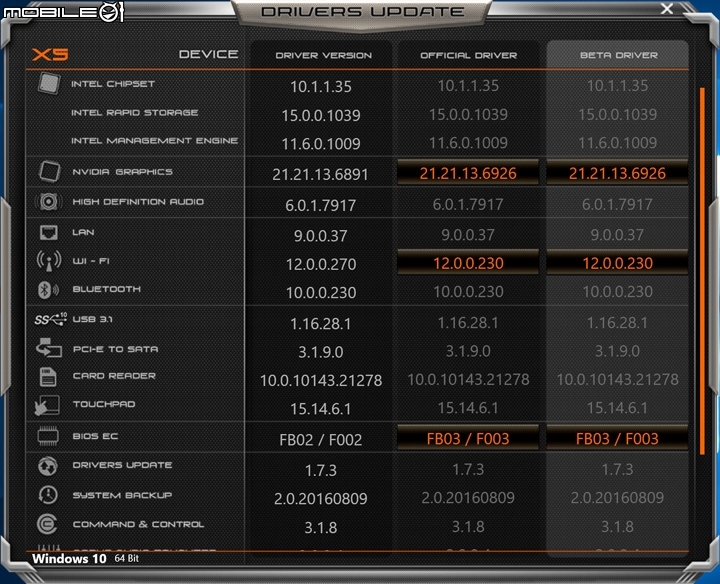Click Intel Management Engine installed version 11.6.0.1009

321,144
